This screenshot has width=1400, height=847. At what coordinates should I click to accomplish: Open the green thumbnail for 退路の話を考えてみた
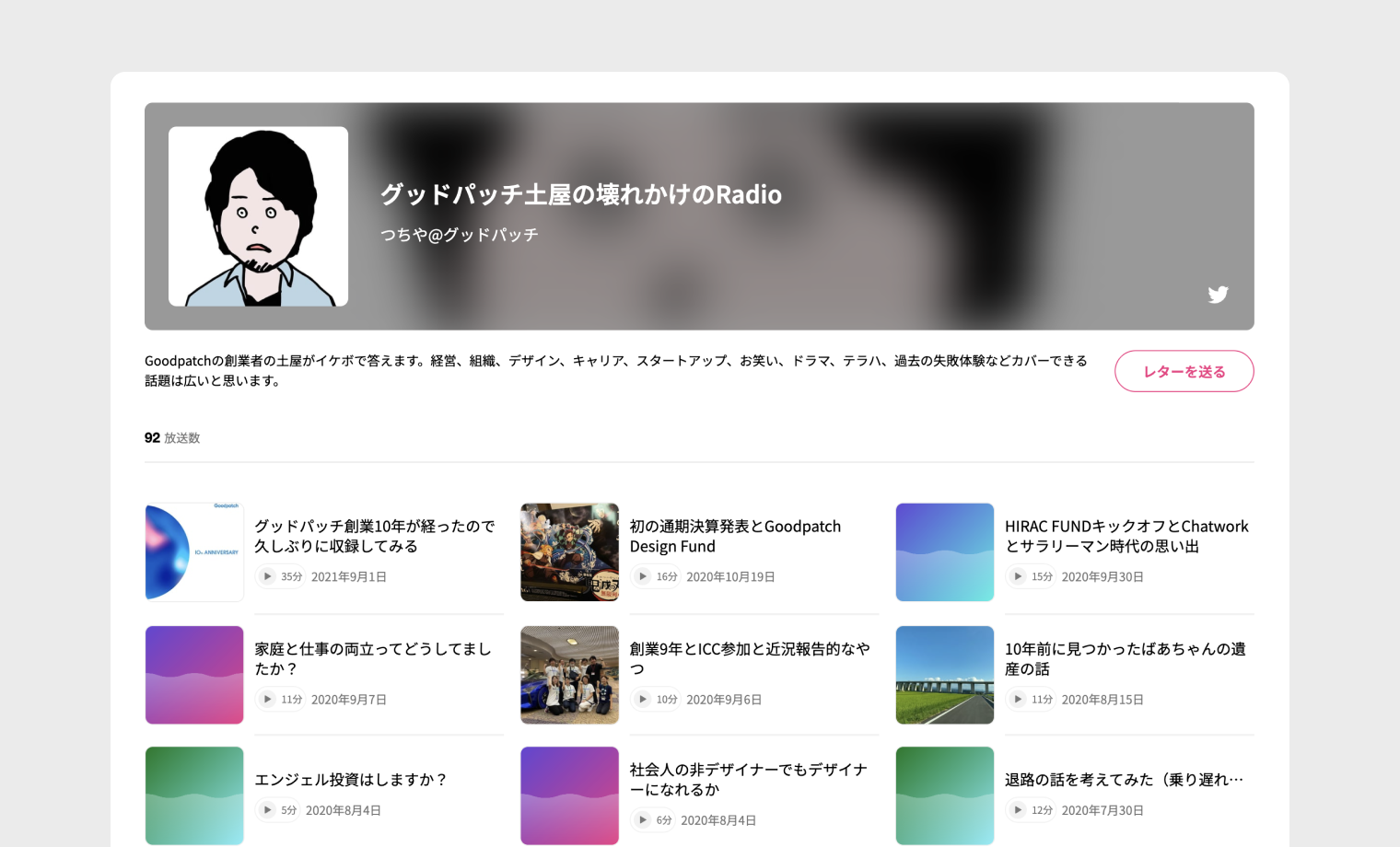945,795
